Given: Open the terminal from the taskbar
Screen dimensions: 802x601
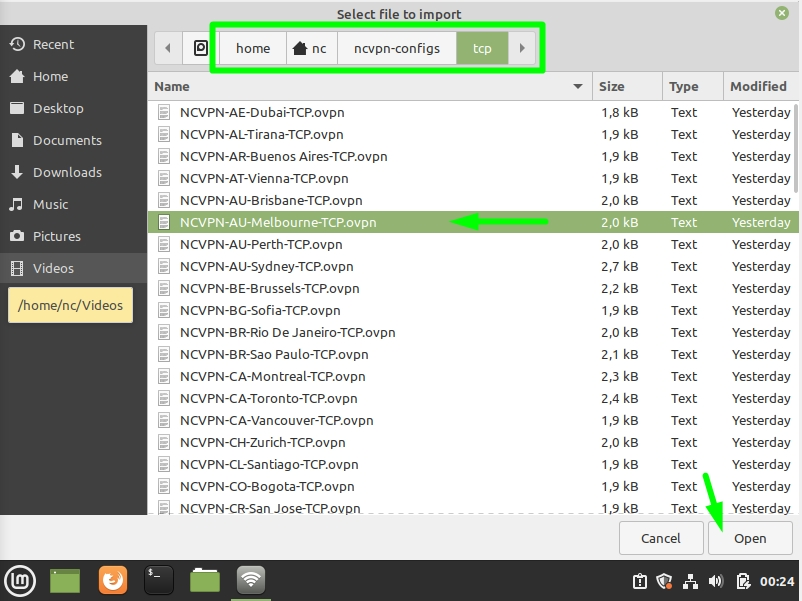Looking at the screenshot, I should pyautogui.click(x=158, y=580).
